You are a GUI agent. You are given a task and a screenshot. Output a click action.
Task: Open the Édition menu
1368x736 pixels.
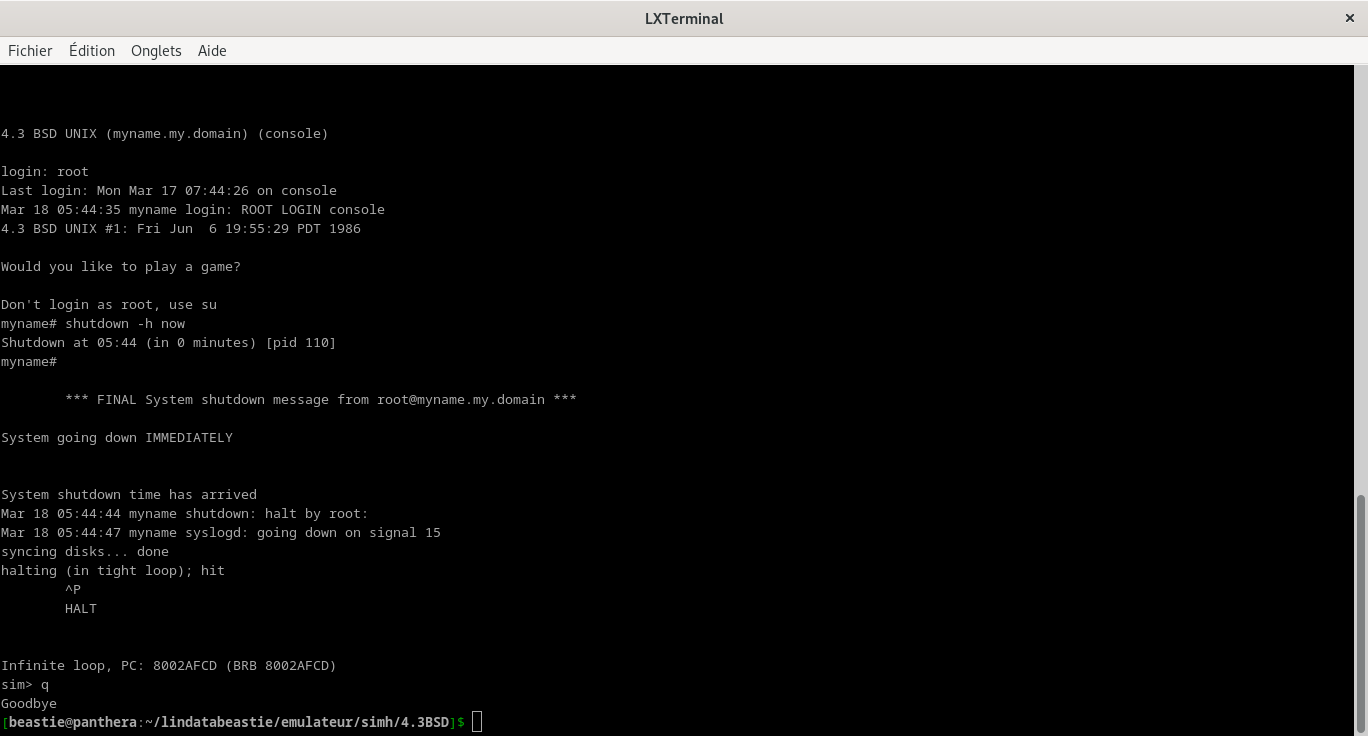click(92, 51)
